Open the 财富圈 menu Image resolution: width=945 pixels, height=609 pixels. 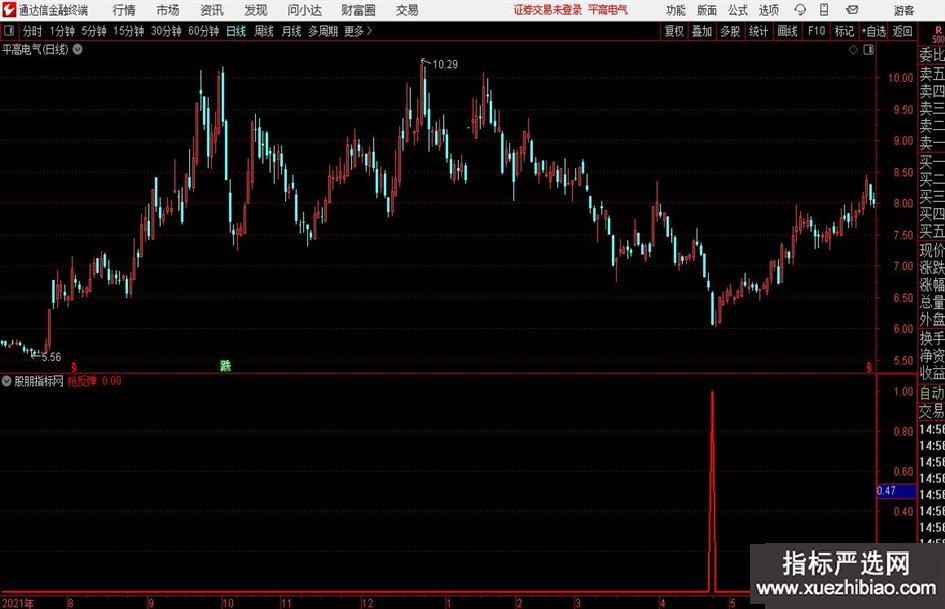[358, 10]
